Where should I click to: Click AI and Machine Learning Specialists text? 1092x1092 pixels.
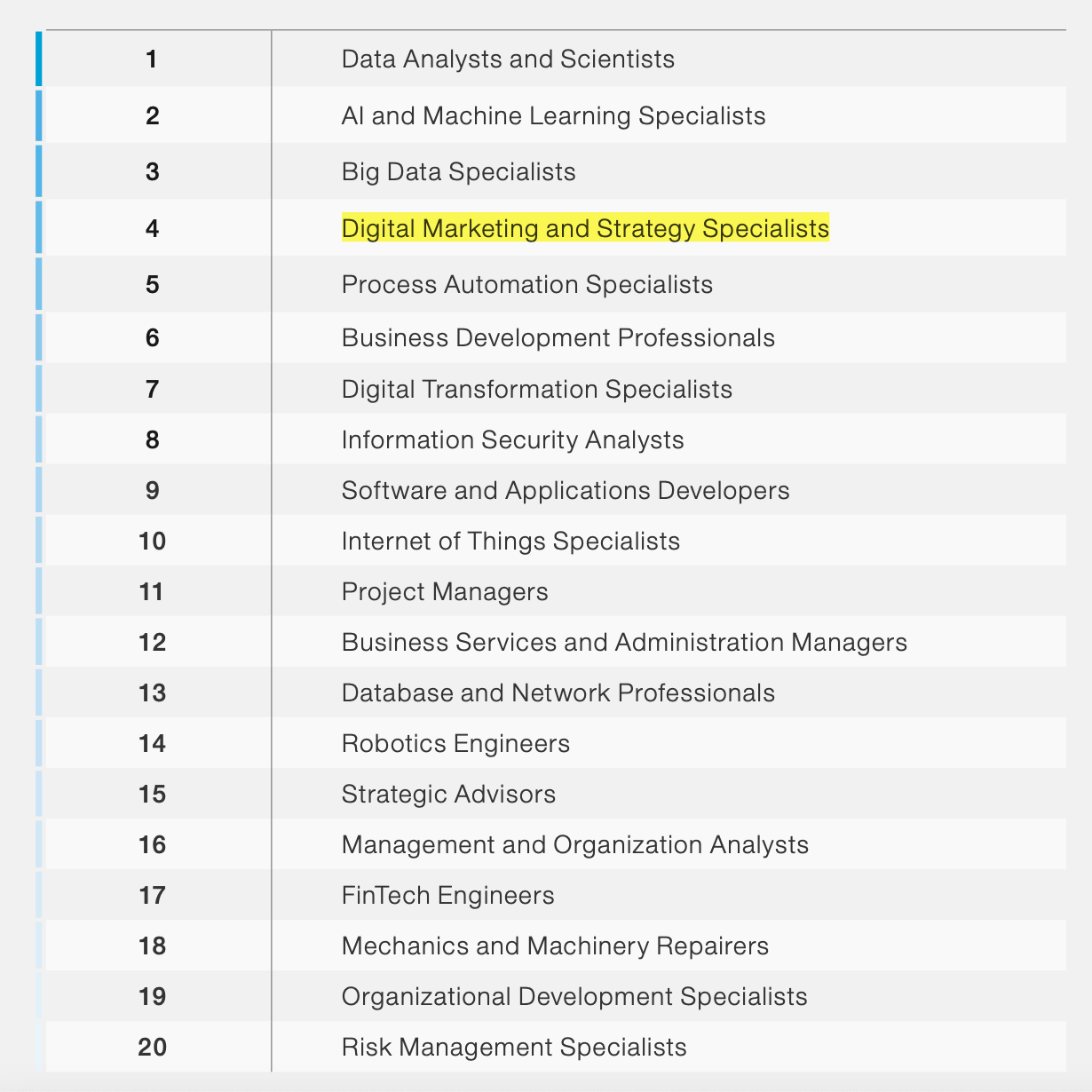point(553,116)
